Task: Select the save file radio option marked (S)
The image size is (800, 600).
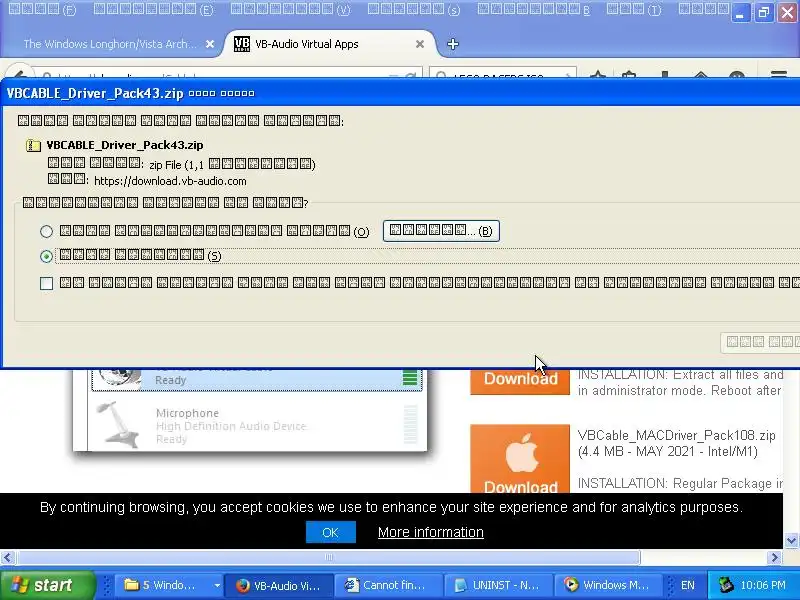Action: click(46, 256)
